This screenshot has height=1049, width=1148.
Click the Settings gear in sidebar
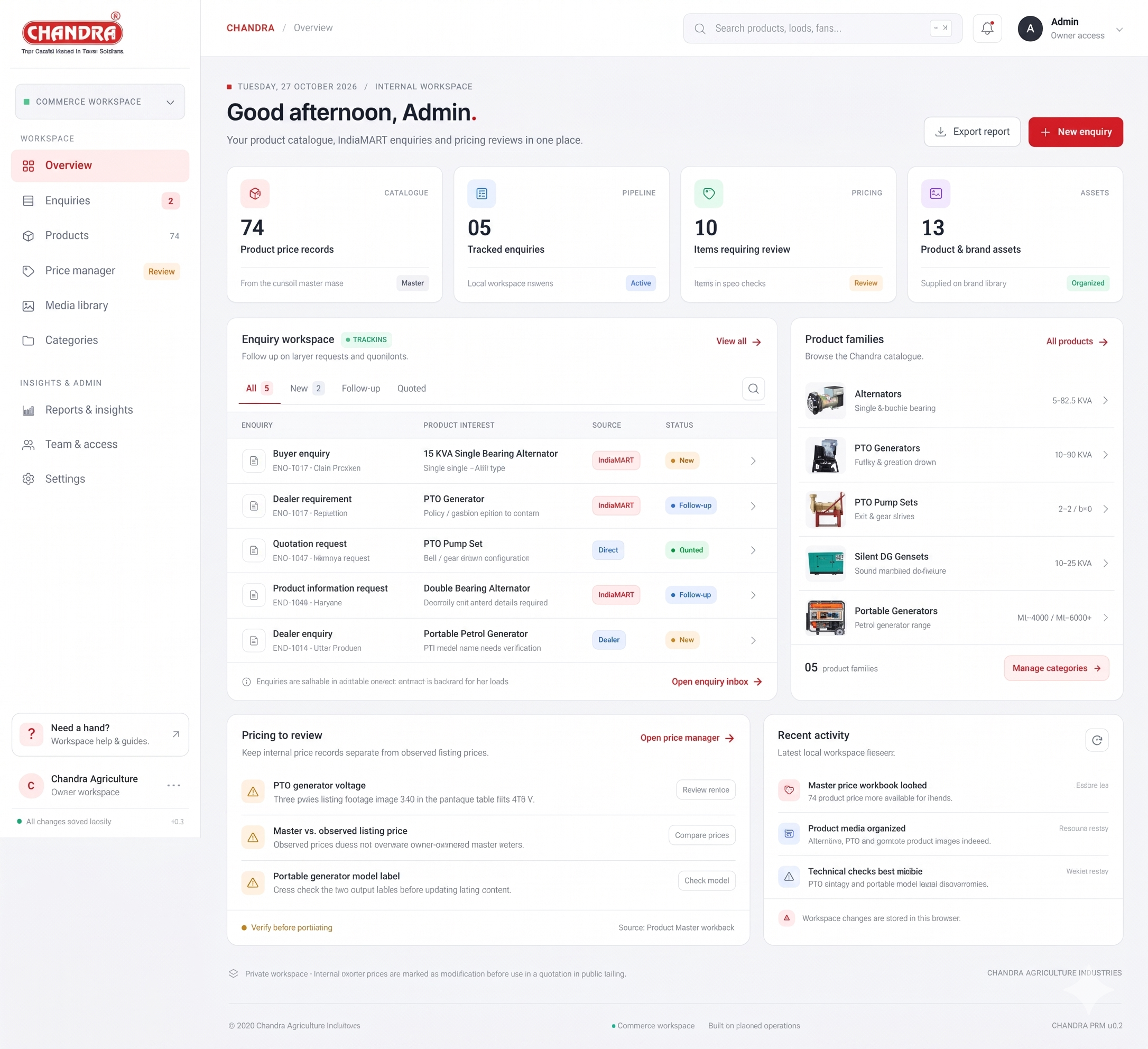click(29, 479)
